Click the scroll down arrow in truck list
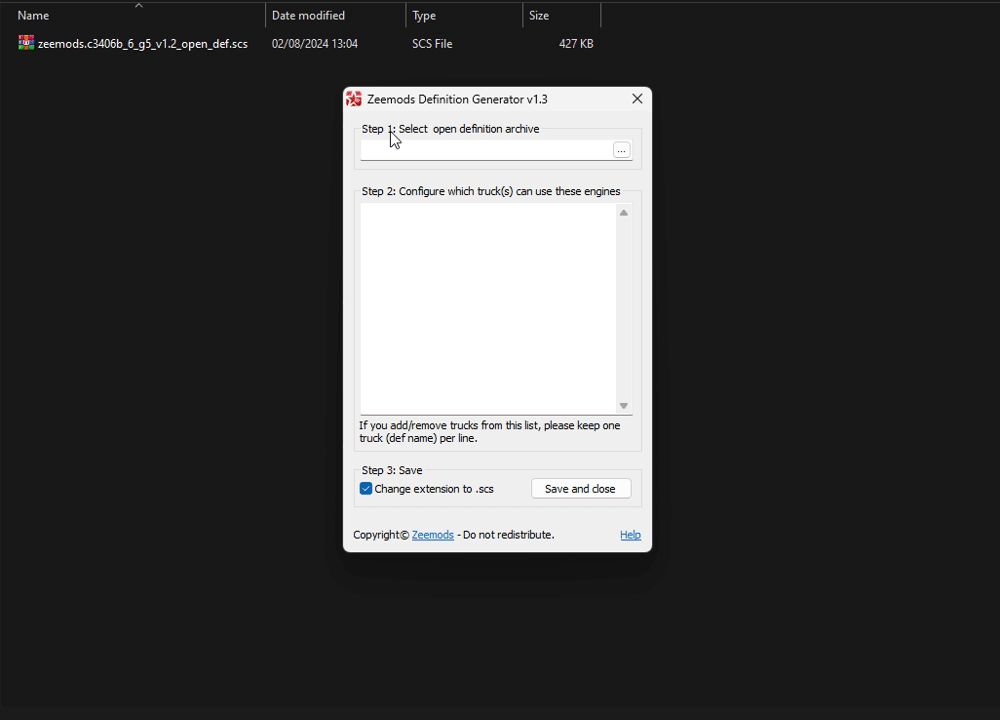The image size is (1000, 720). [624, 406]
